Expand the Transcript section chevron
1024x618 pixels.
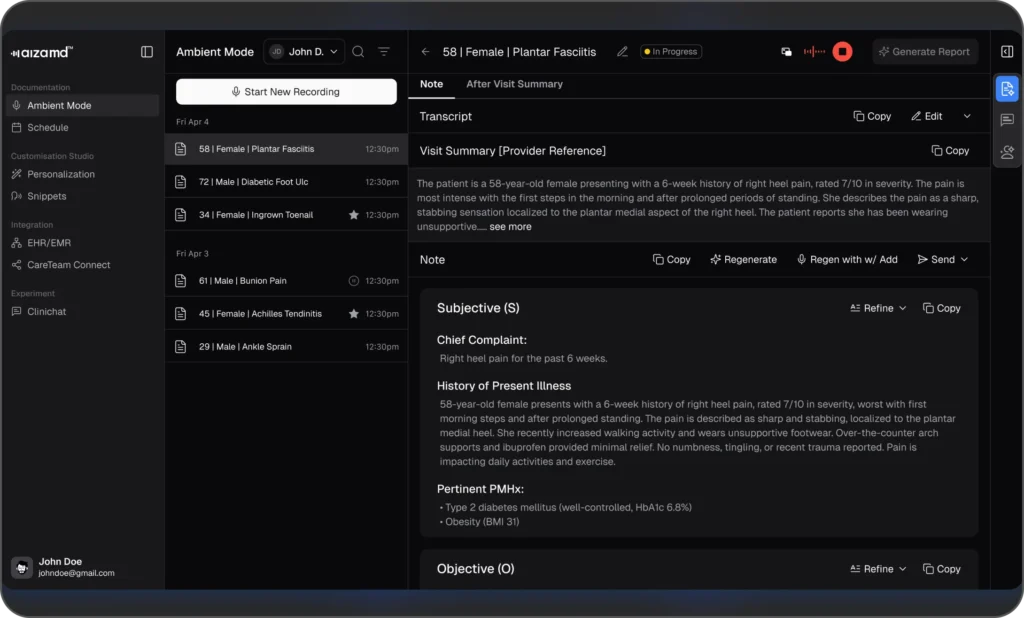click(x=967, y=117)
